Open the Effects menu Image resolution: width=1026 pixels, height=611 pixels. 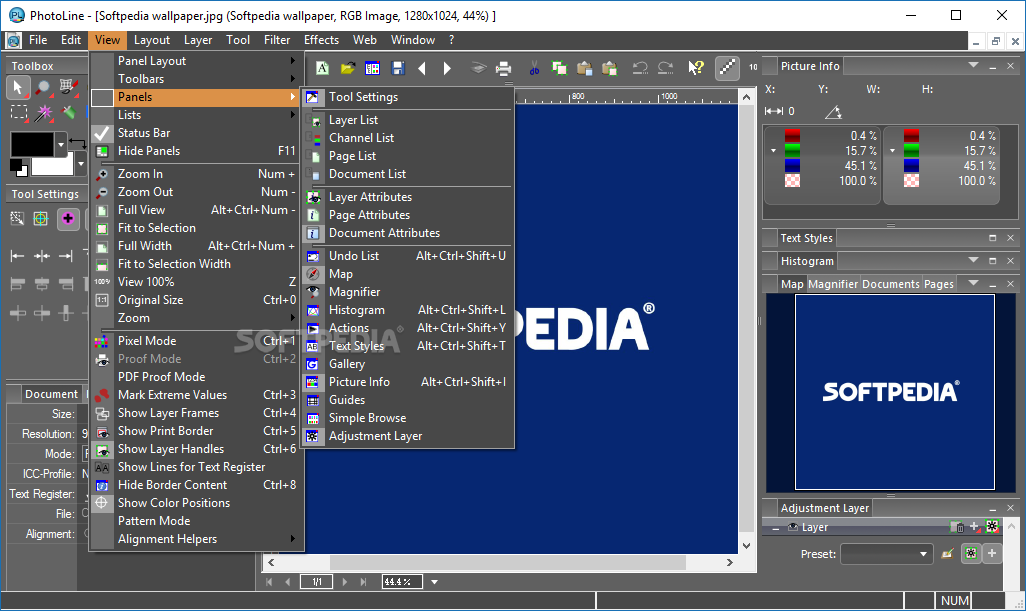[321, 40]
